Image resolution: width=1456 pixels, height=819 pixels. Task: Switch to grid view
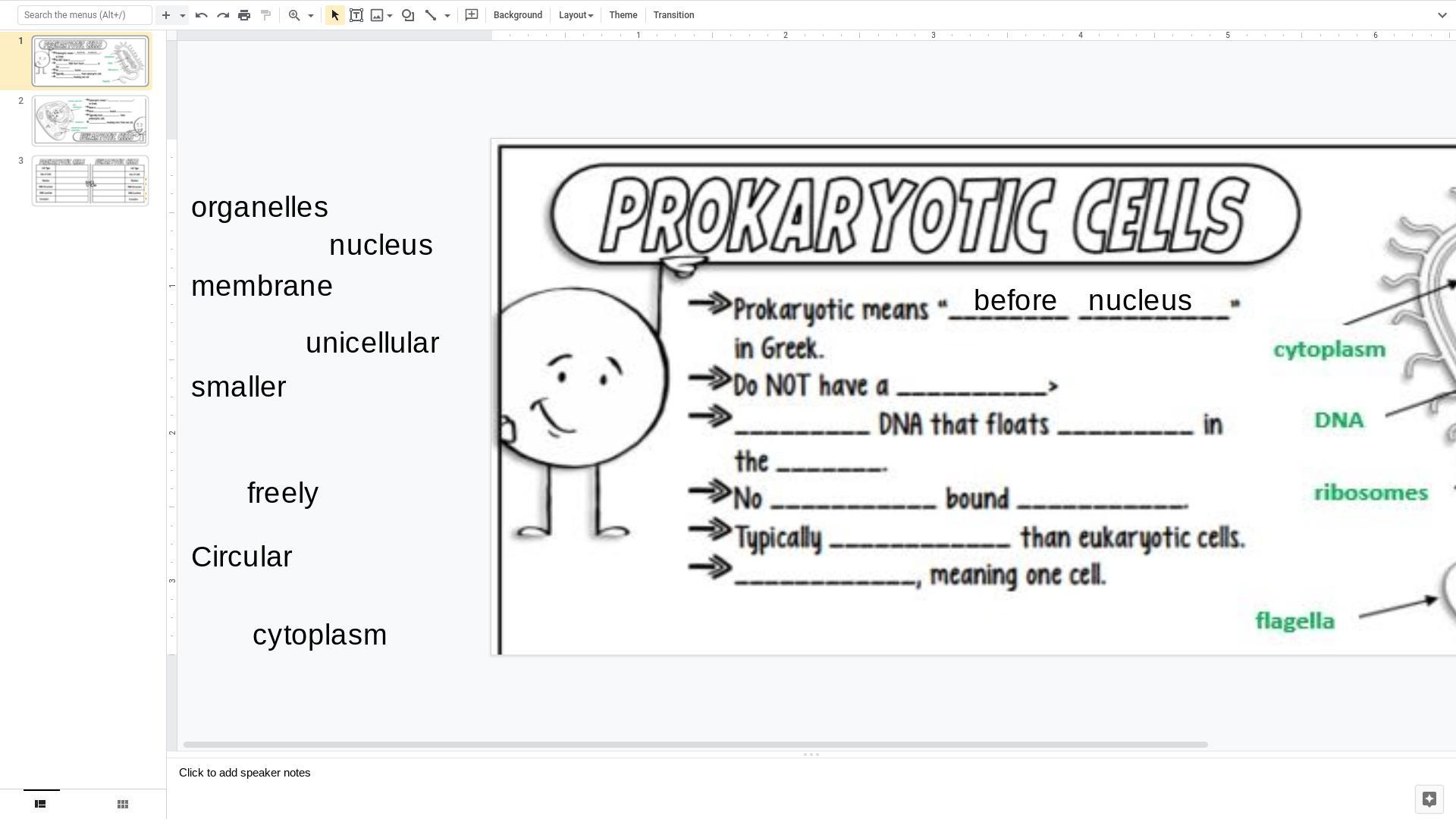pyautogui.click(x=123, y=804)
